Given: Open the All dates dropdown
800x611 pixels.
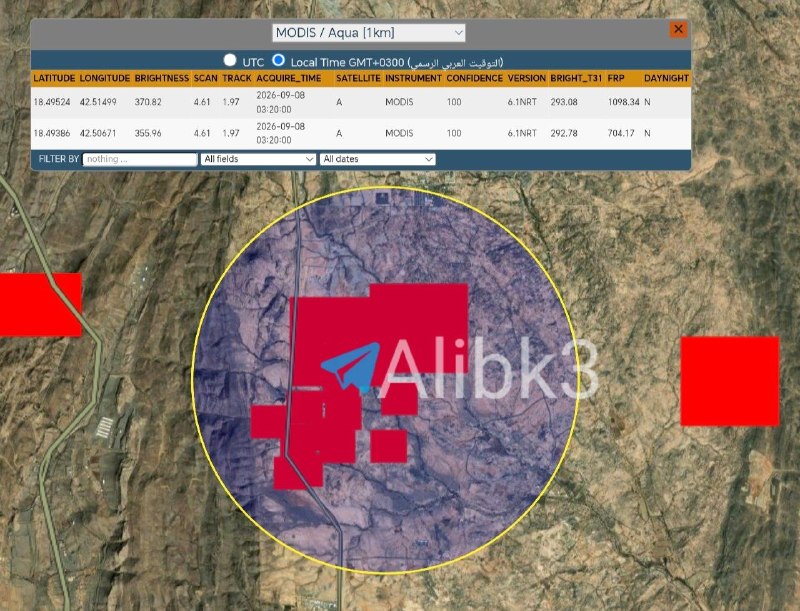Looking at the screenshot, I should click(378, 159).
